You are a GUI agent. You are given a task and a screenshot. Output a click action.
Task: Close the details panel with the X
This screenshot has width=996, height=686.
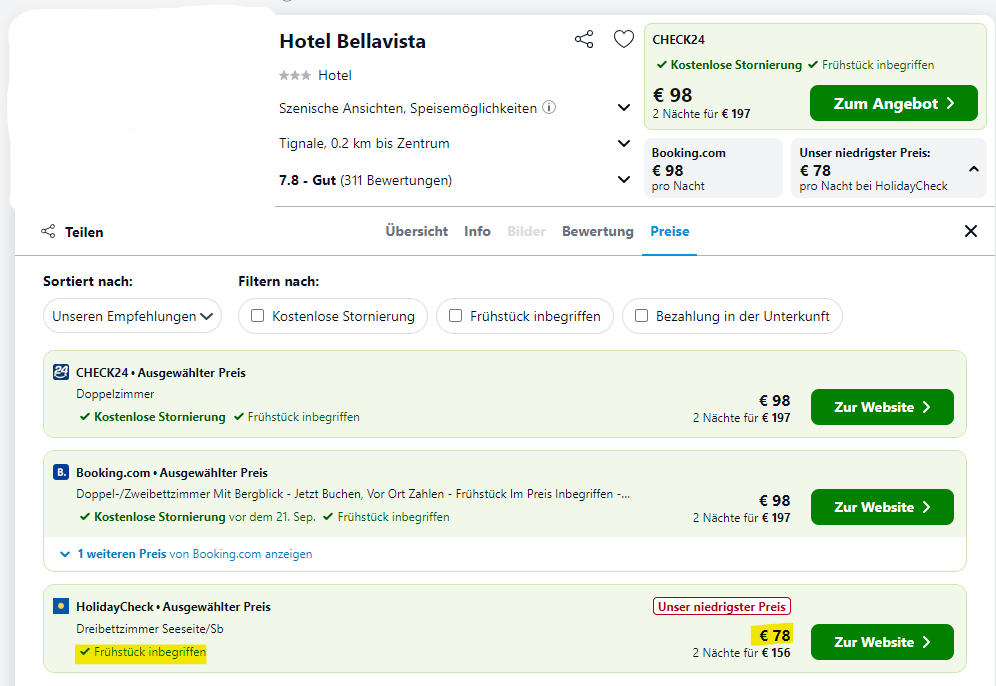971,231
